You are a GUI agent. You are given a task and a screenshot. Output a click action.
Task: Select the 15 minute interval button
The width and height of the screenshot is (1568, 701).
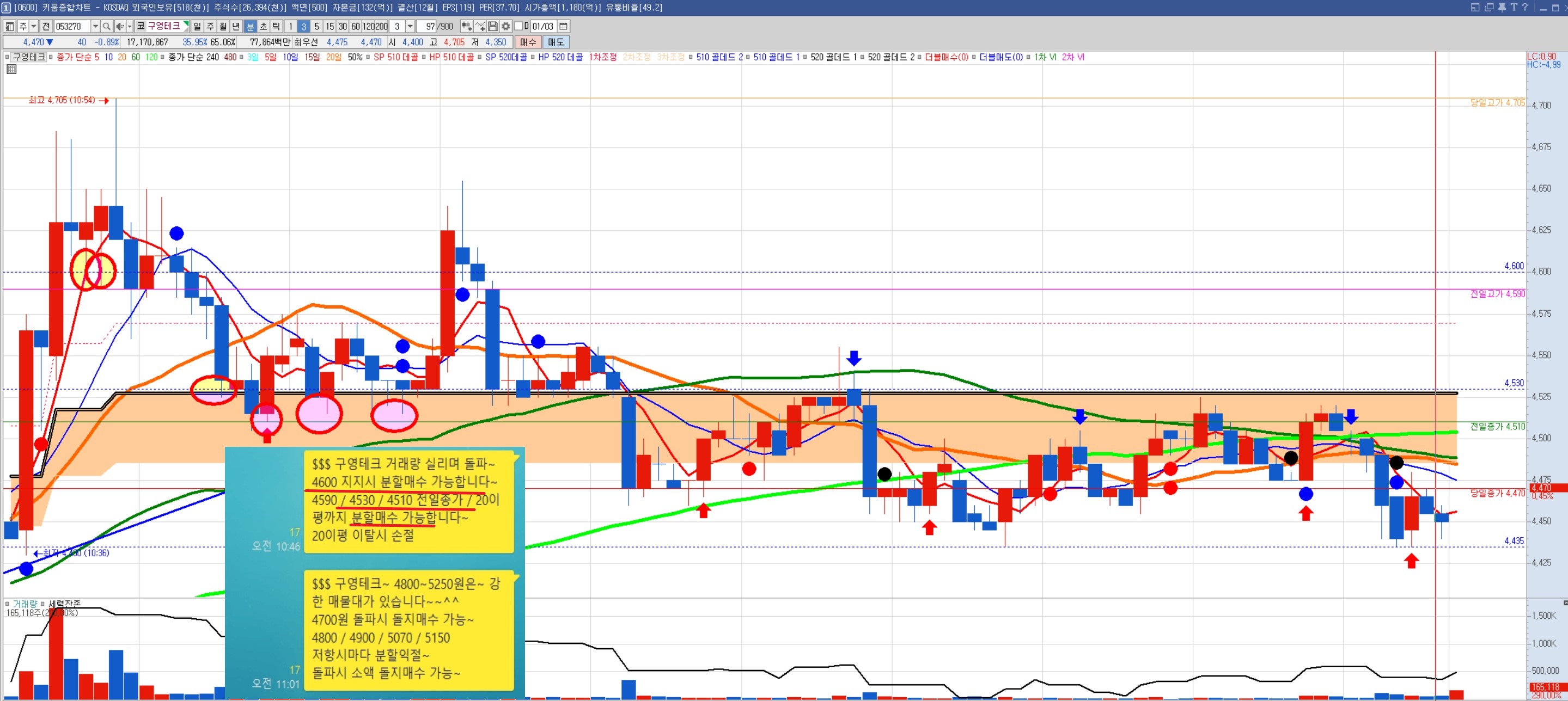coord(330,26)
